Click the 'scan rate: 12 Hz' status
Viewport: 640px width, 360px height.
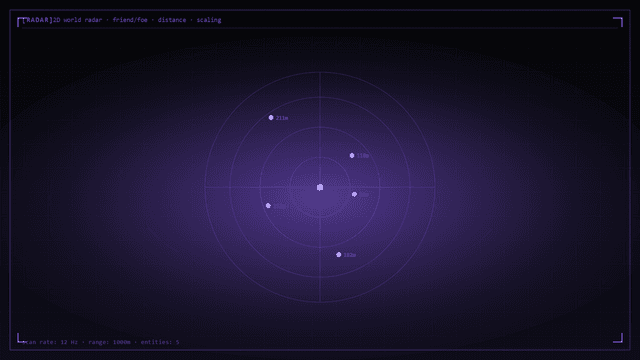coord(51,342)
